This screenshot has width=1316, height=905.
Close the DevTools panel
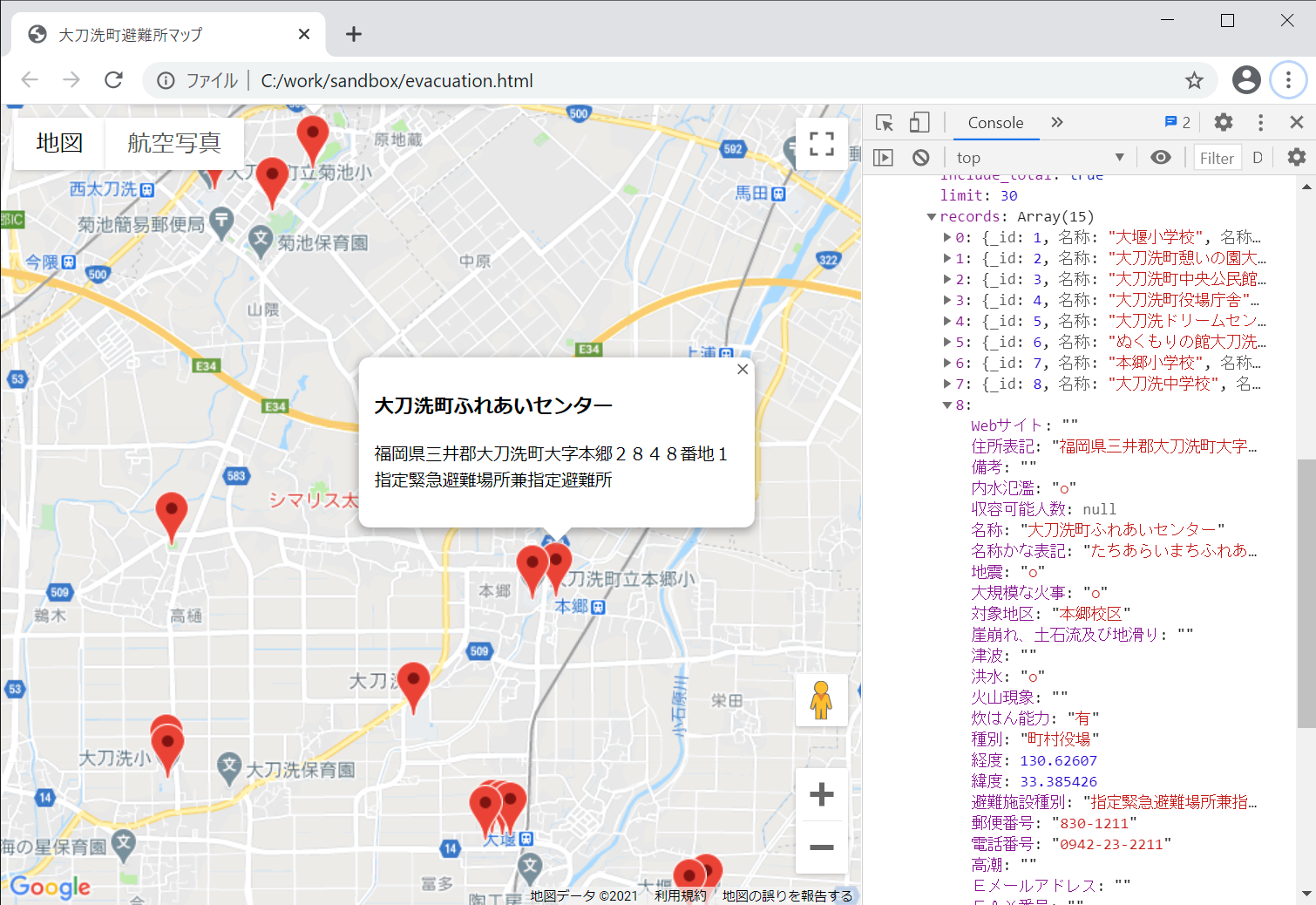point(1297,123)
